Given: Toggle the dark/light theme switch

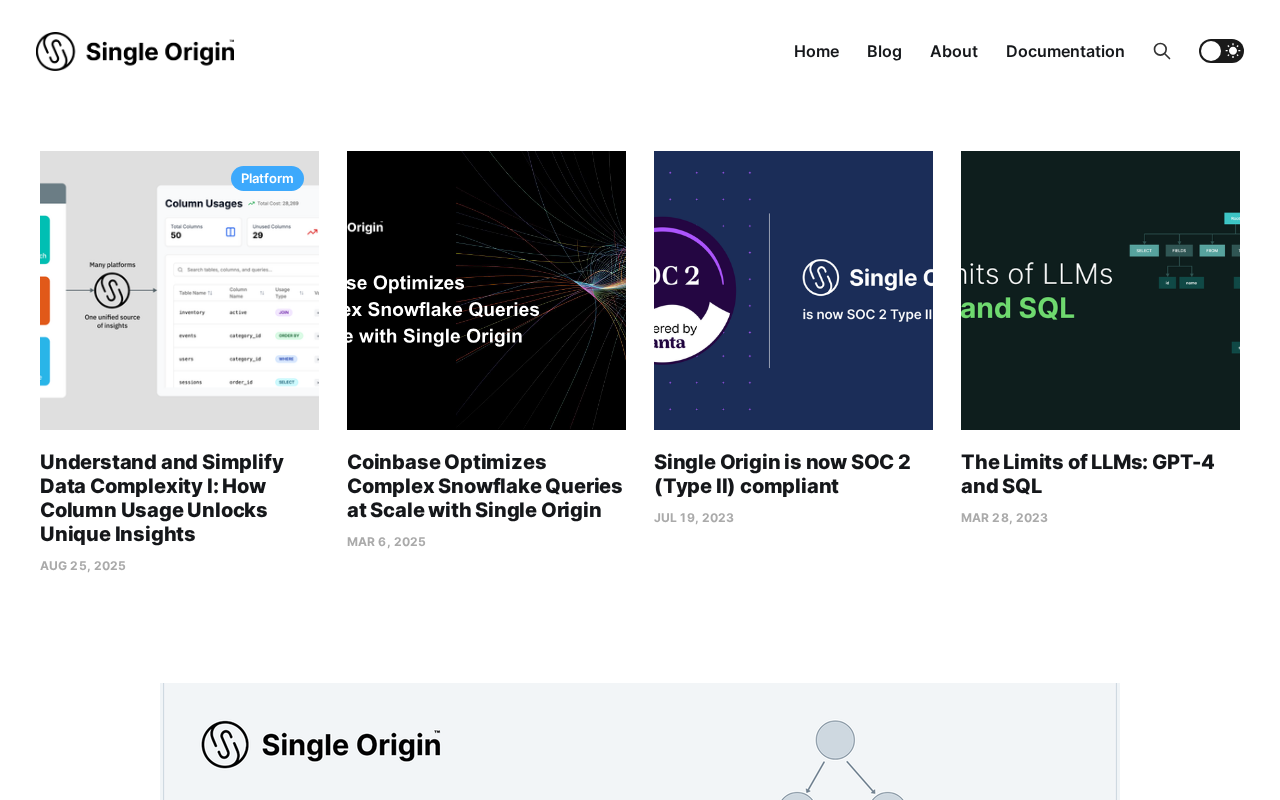Looking at the screenshot, I should click(x=1220, y=51).
